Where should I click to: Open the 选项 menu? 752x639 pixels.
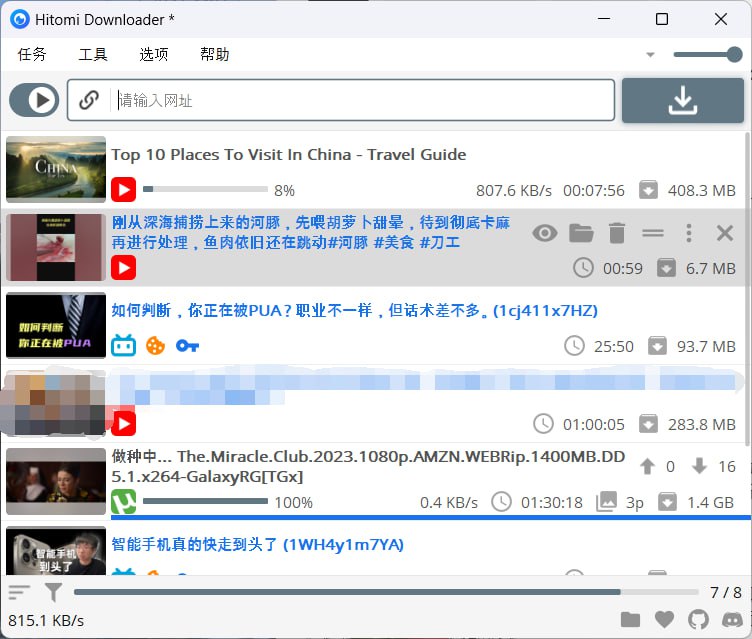[153, 54]
